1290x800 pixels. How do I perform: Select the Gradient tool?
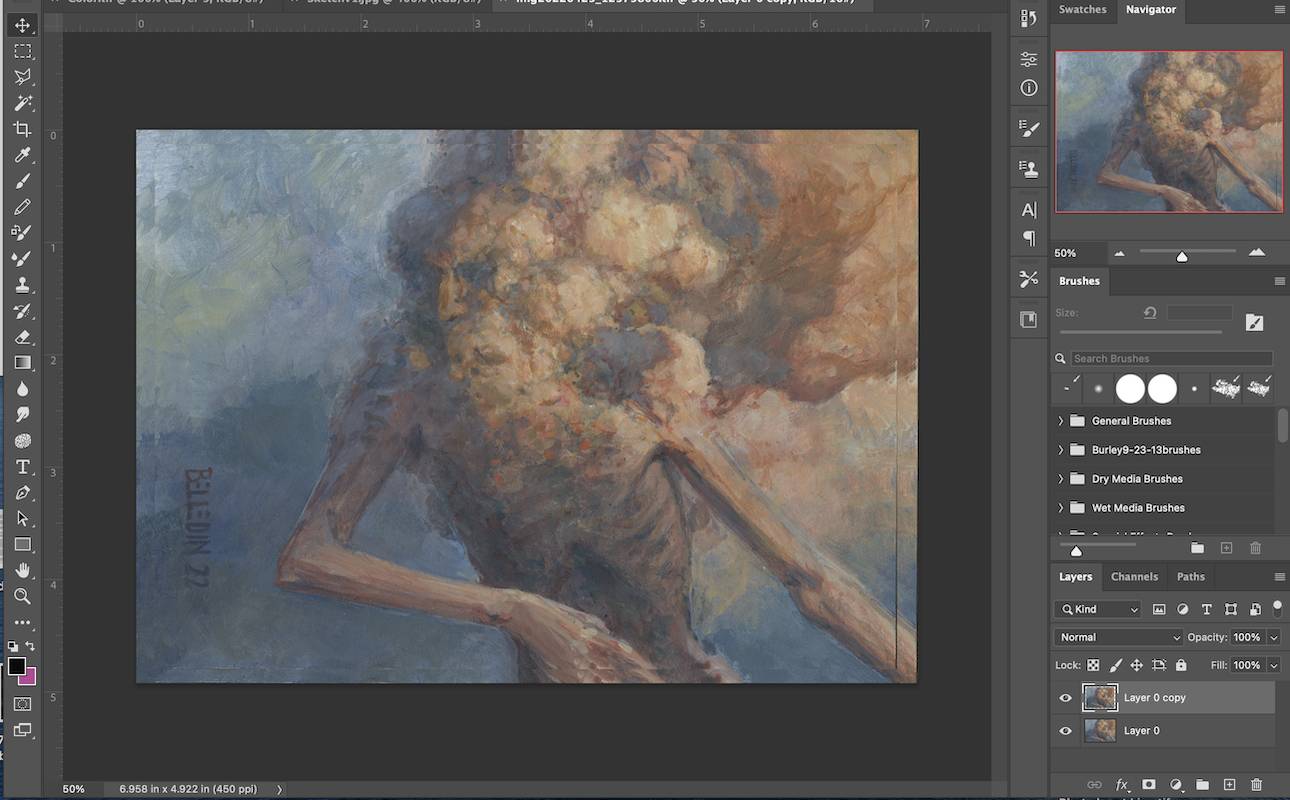(22, 363)
